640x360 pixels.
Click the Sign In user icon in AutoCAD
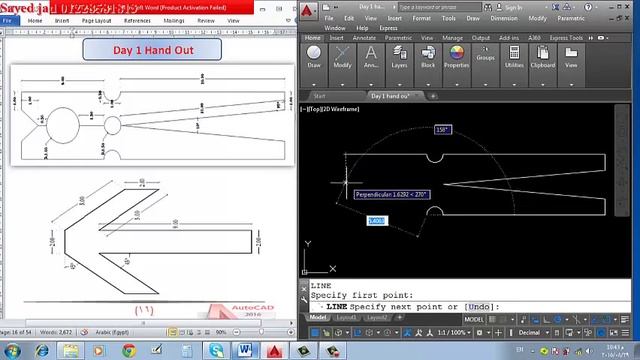point(499,7)
